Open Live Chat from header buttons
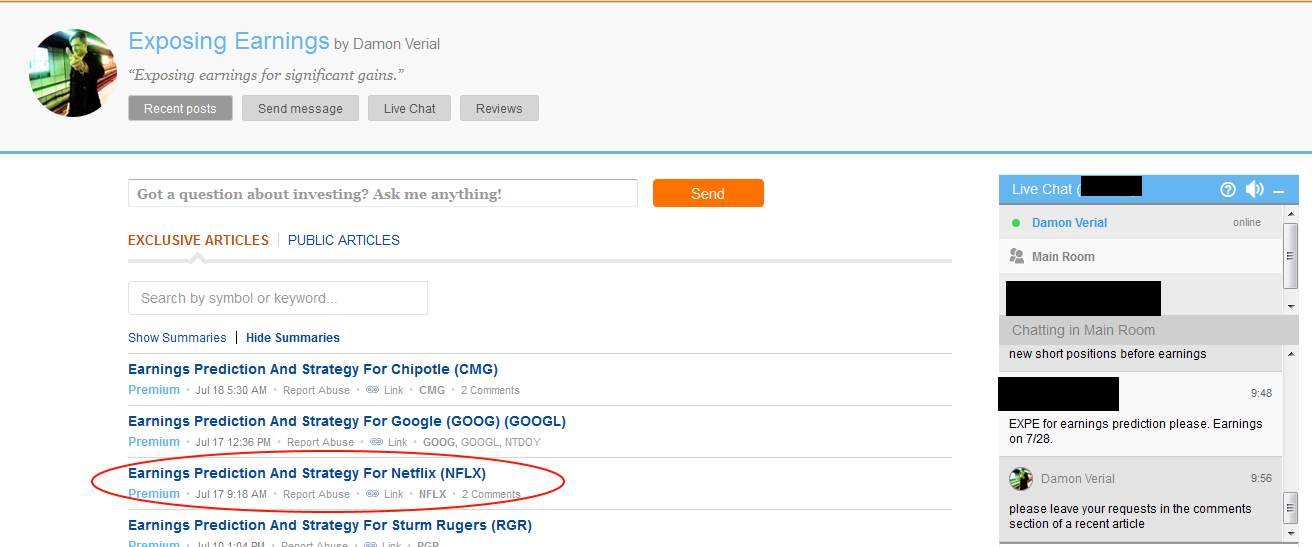This screenshot has height=547, width=1312. coord(410,108)
